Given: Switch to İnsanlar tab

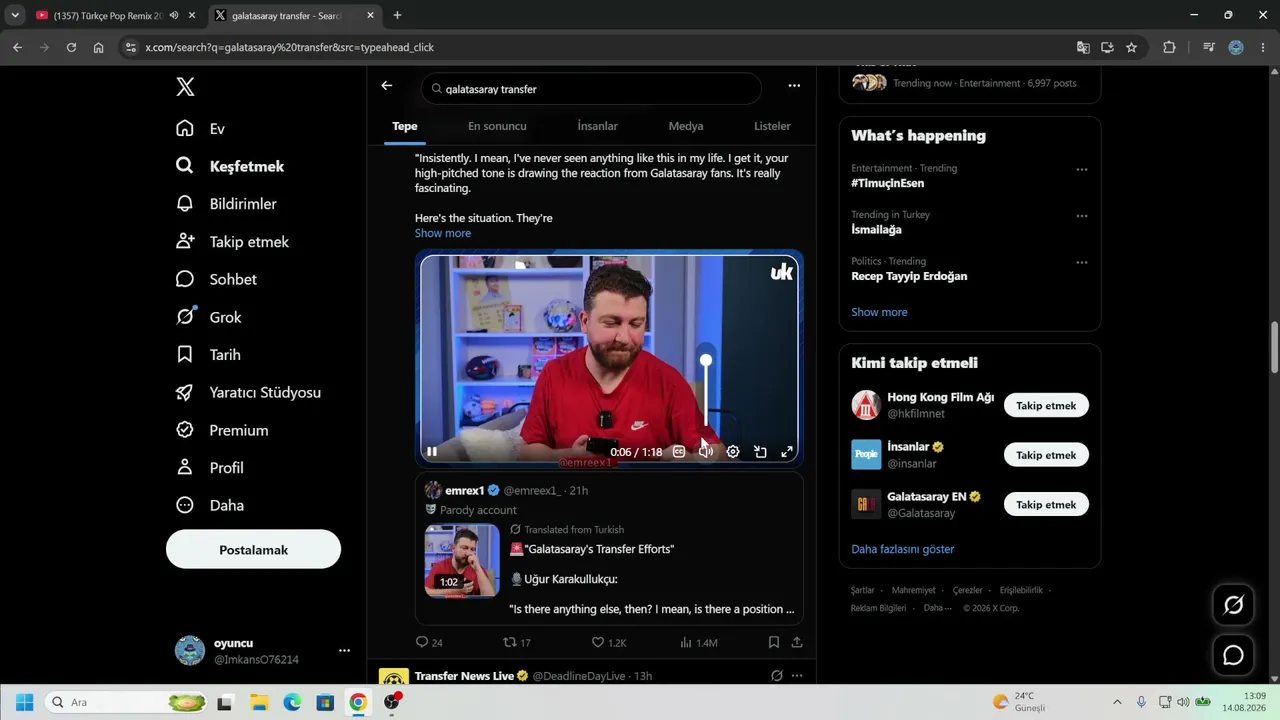Looking at the screenshot, I should (597, 126).
